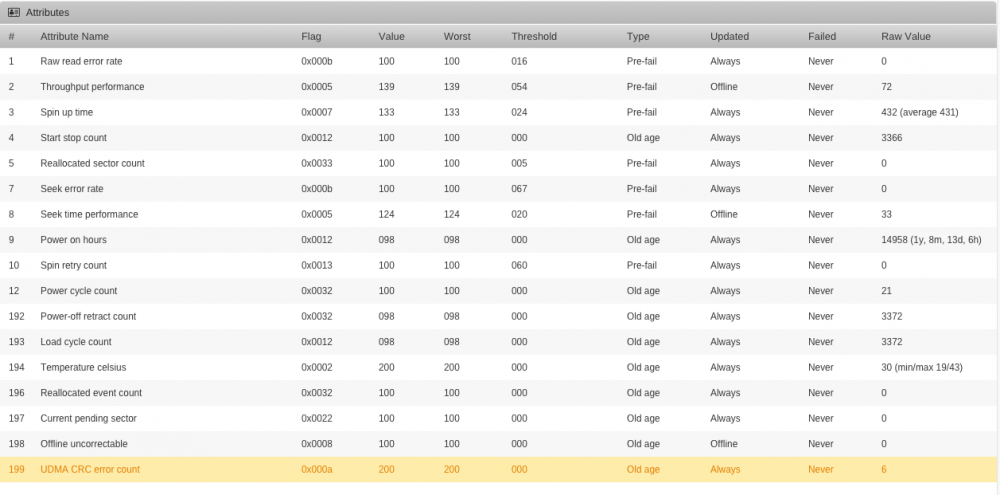Click raw value 432 (average 431)
The width and height of the screenshot is (1000, 495).
click(x=920, y=112)
